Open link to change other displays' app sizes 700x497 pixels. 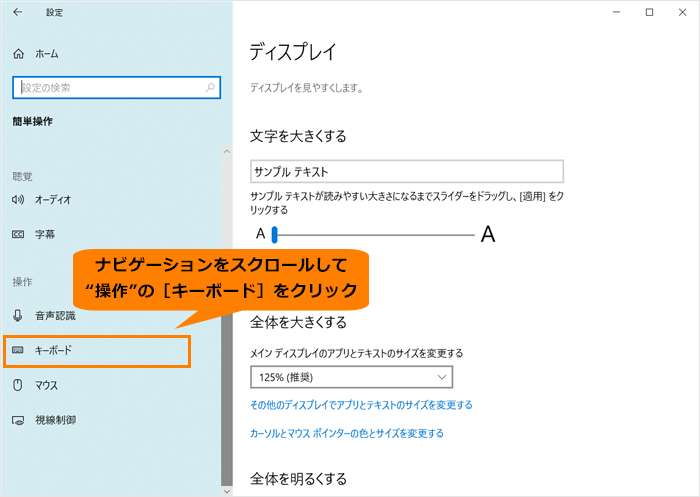pyautogui.click(x=361, y=405)
